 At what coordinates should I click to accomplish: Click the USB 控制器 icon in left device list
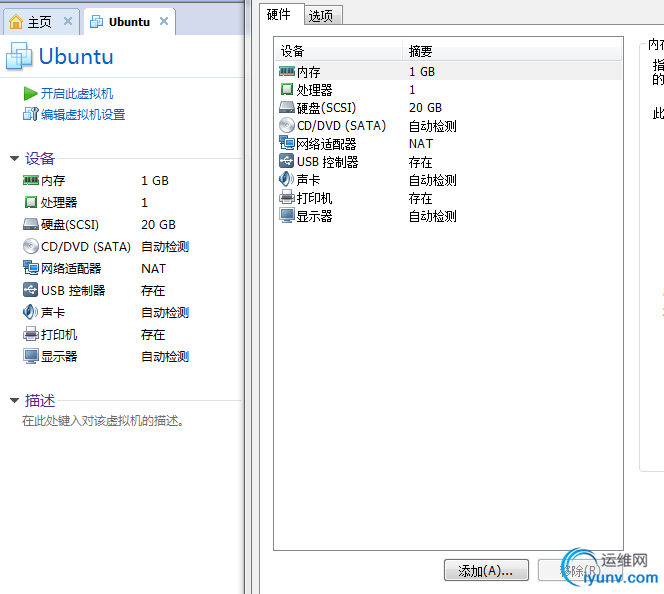(30, 290)
